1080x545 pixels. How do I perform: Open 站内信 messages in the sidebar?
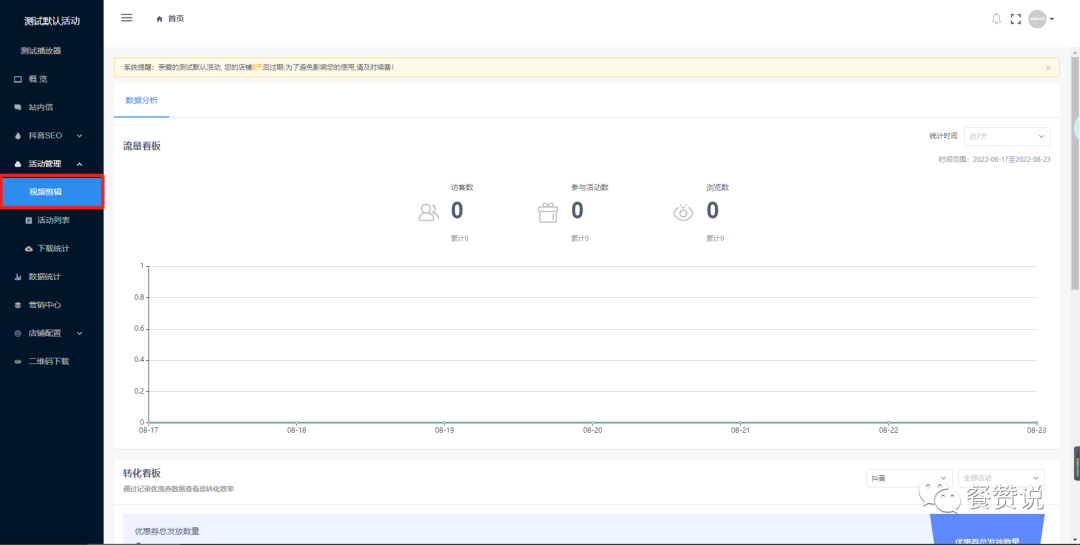tap(52, 107)
